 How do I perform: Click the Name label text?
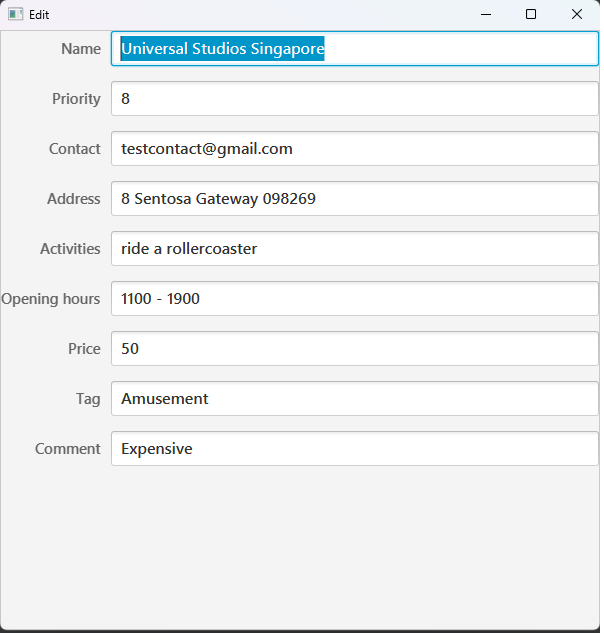(81, 49)
